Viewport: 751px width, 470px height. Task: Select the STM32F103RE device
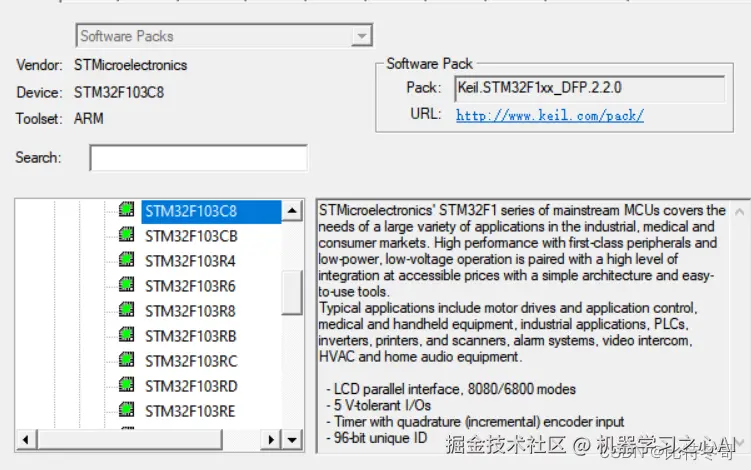click(190, 411)
